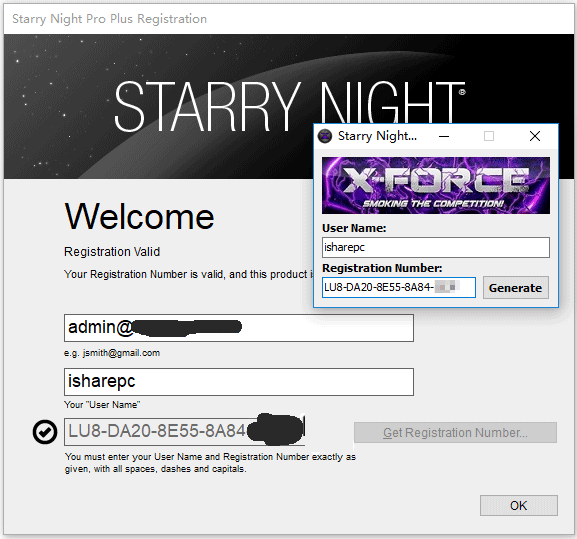Click the registration number field beside the checkmark

pos(184,431)
